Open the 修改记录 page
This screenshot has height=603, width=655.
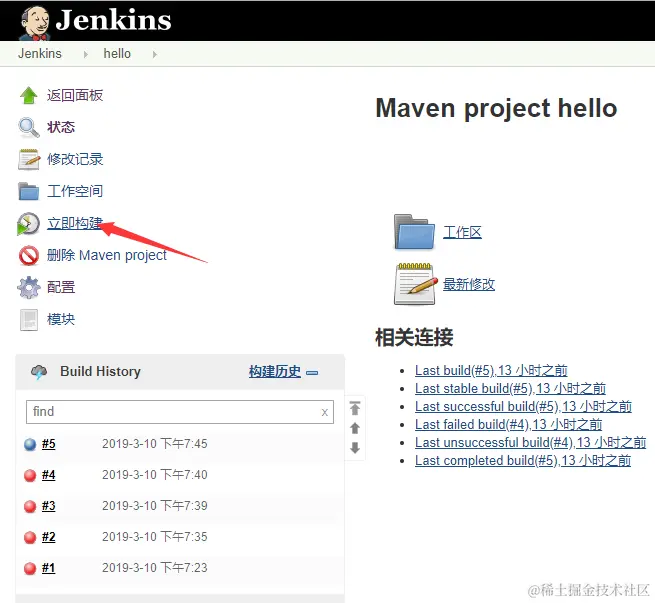75,159
